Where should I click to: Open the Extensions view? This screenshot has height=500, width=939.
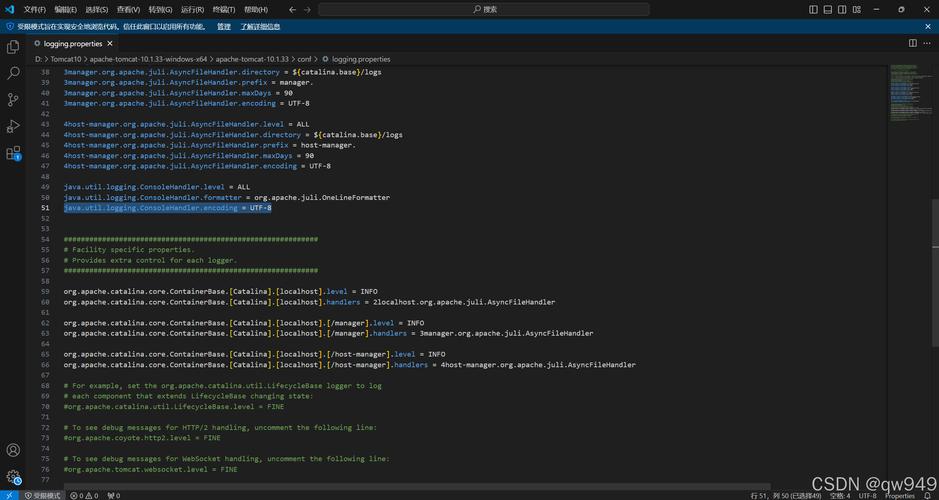coord(13,153)
